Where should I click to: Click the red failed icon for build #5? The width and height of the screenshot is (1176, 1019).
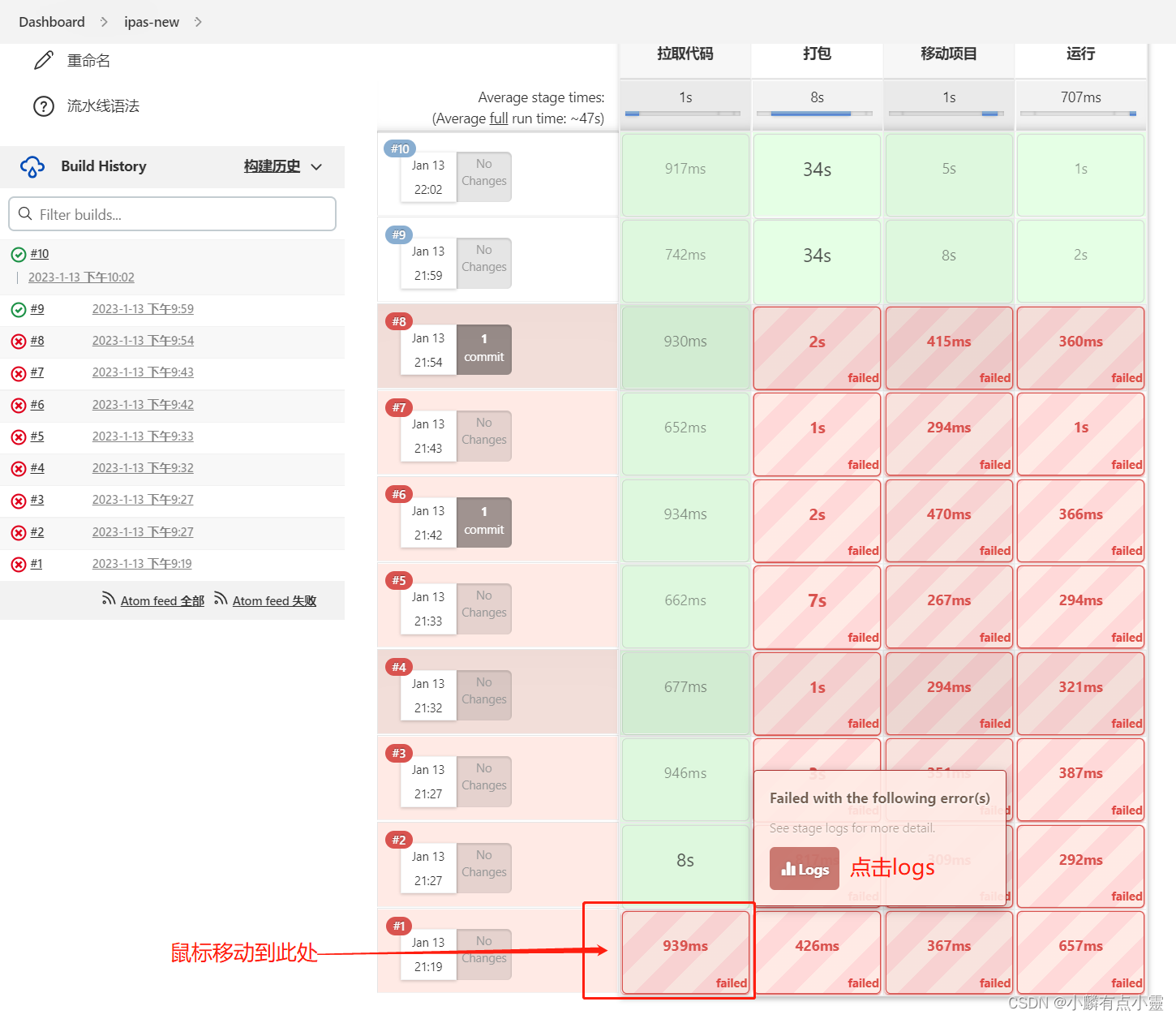pyautogui.click(x=19, y=437)
